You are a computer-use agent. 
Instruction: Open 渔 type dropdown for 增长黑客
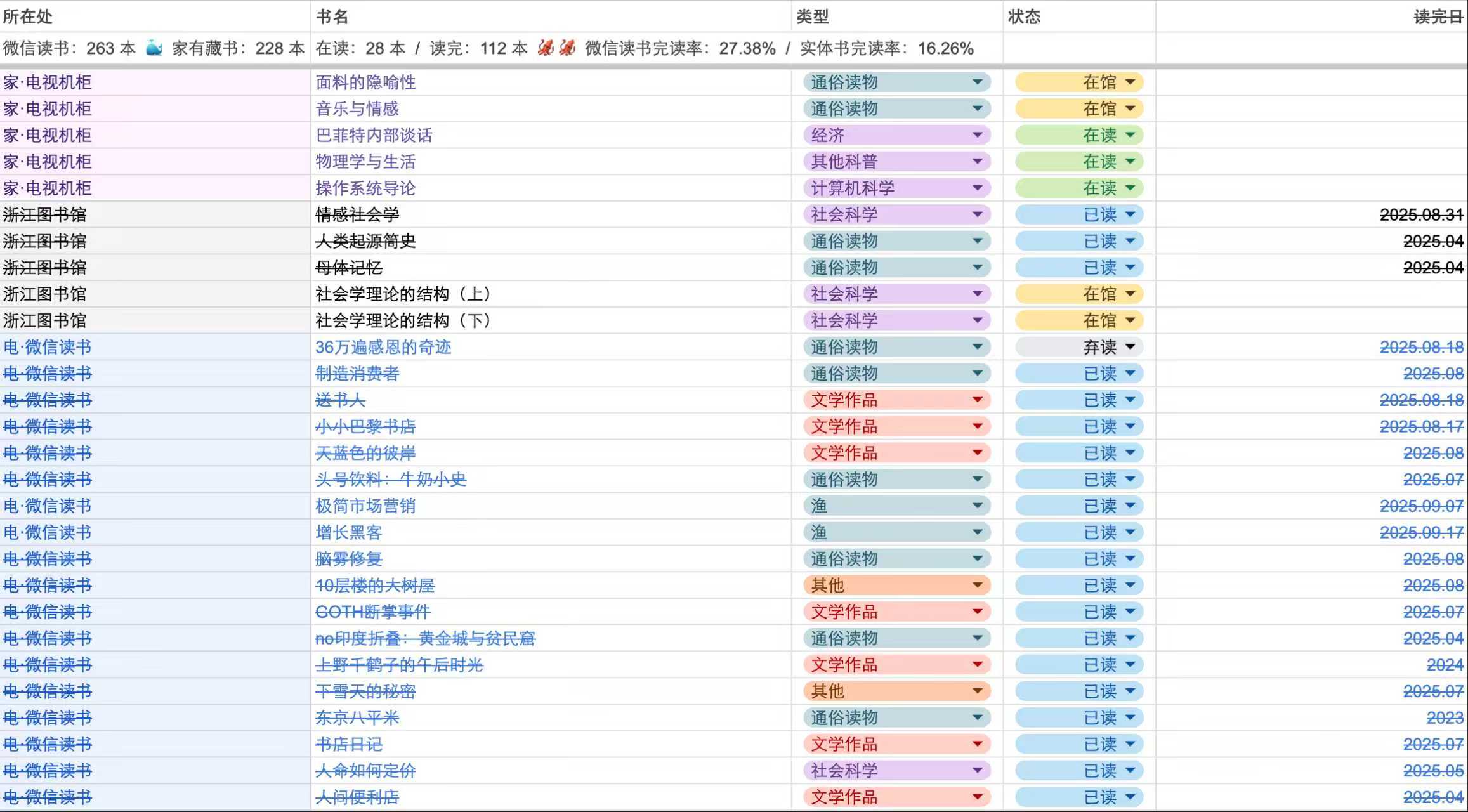[977, 532]
